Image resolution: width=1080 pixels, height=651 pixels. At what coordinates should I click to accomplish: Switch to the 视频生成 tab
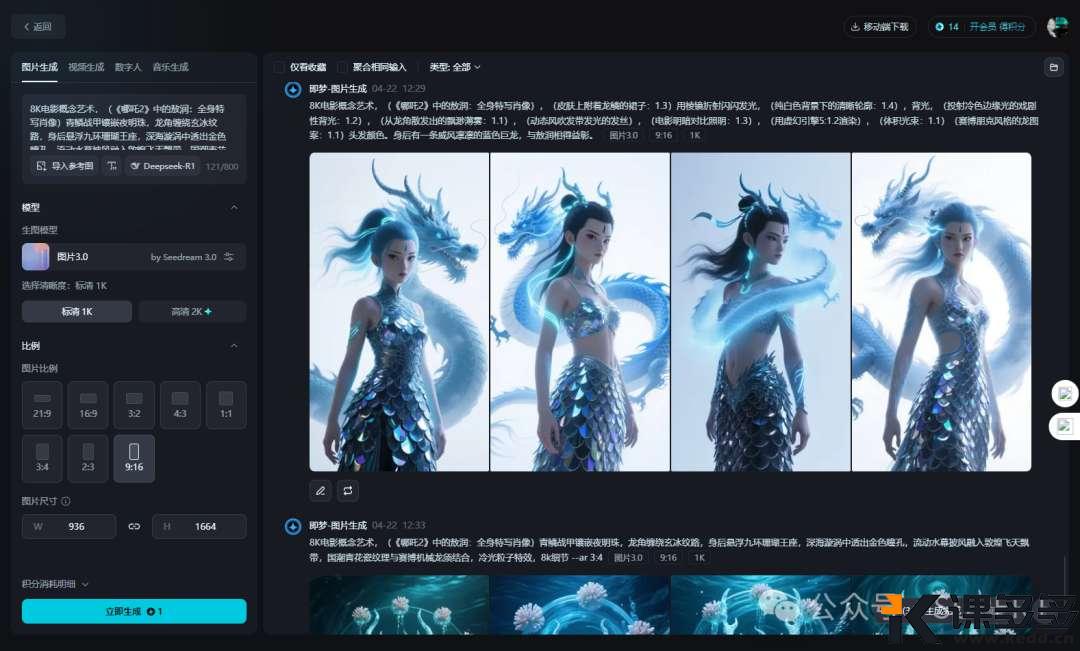click(86, 67)
